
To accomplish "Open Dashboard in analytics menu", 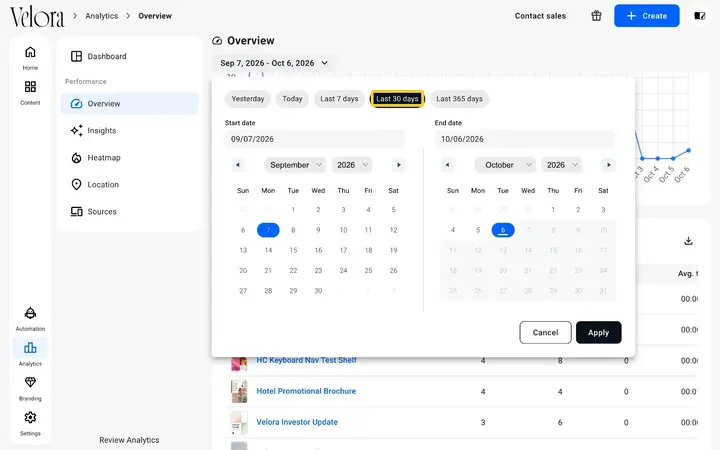I will (129, 56).
